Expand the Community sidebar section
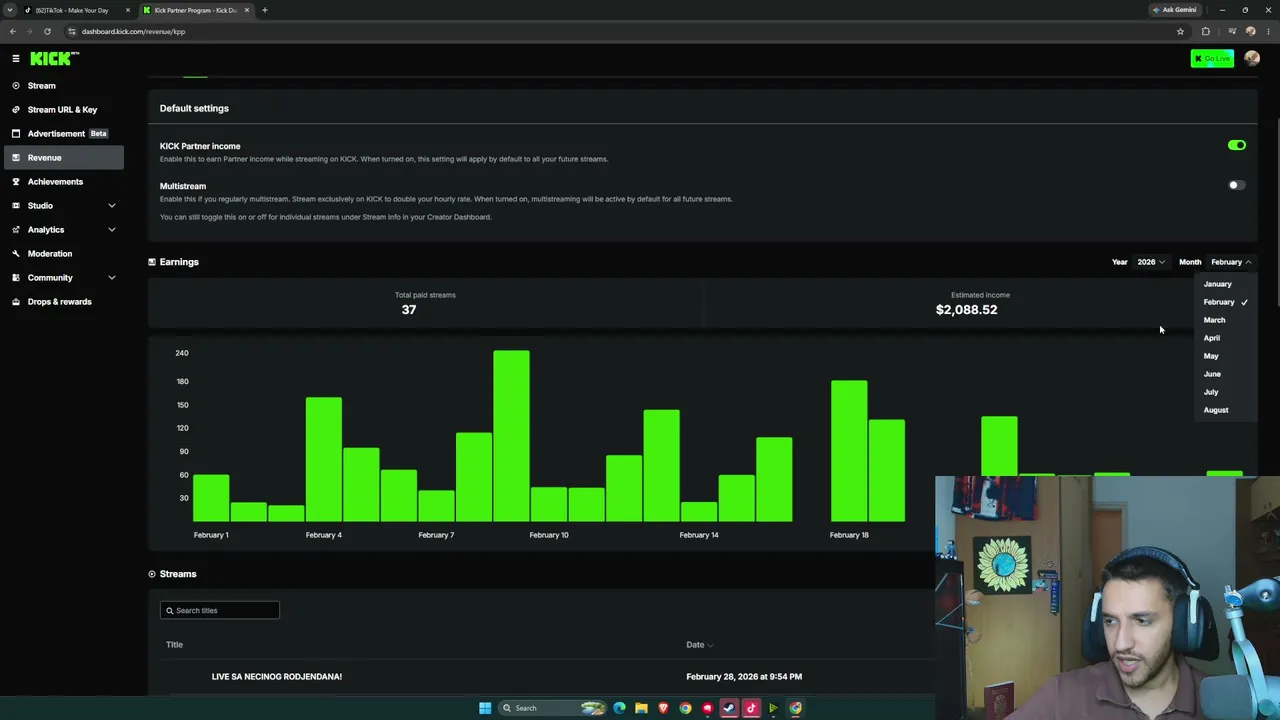The height and width of the screenshot is (720, 1280). [x=112, y=278]
